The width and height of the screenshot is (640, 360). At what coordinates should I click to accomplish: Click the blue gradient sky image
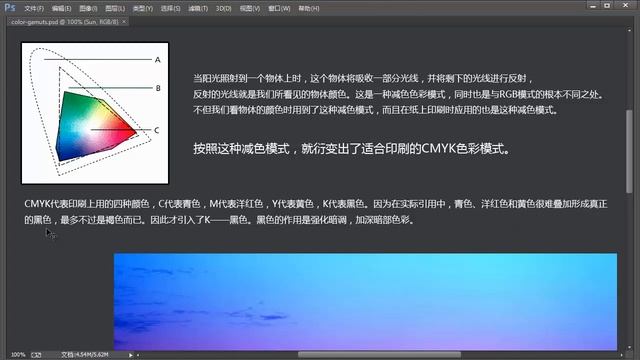(x=365, y=302)
